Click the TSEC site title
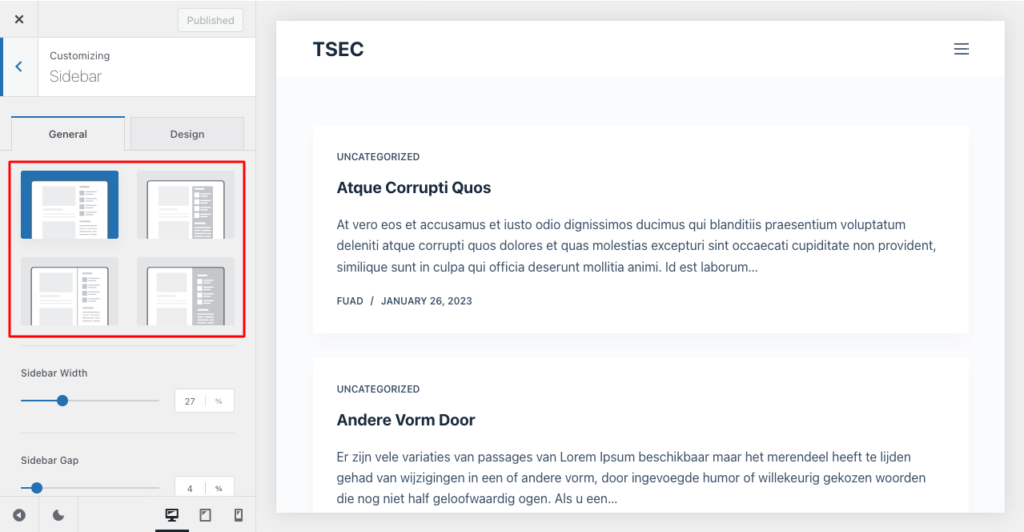 tap(338, 49)
